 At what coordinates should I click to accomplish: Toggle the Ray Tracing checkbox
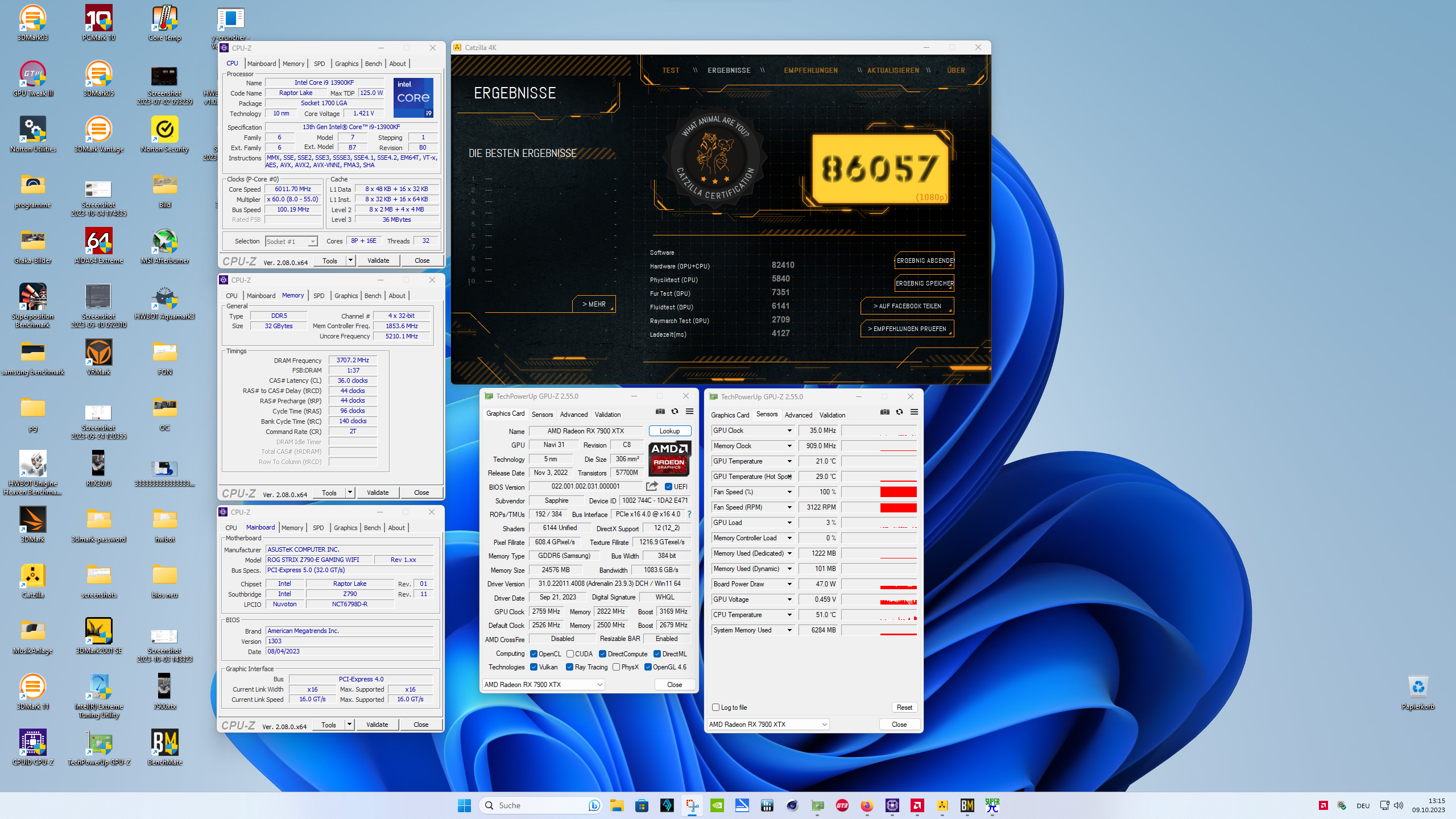(569, 667)
